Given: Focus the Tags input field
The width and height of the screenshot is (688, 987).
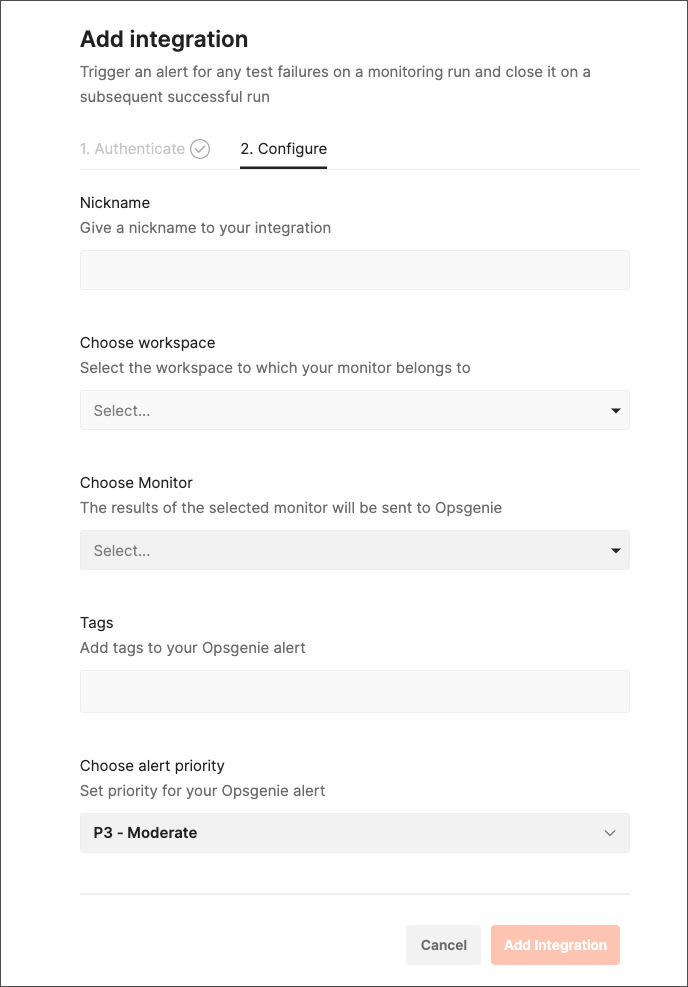Looking at the screenshot, I should pos(354,691).
